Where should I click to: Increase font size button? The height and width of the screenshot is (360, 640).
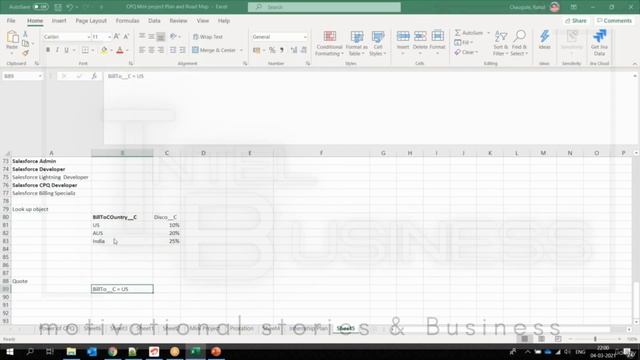coord(116,37)
